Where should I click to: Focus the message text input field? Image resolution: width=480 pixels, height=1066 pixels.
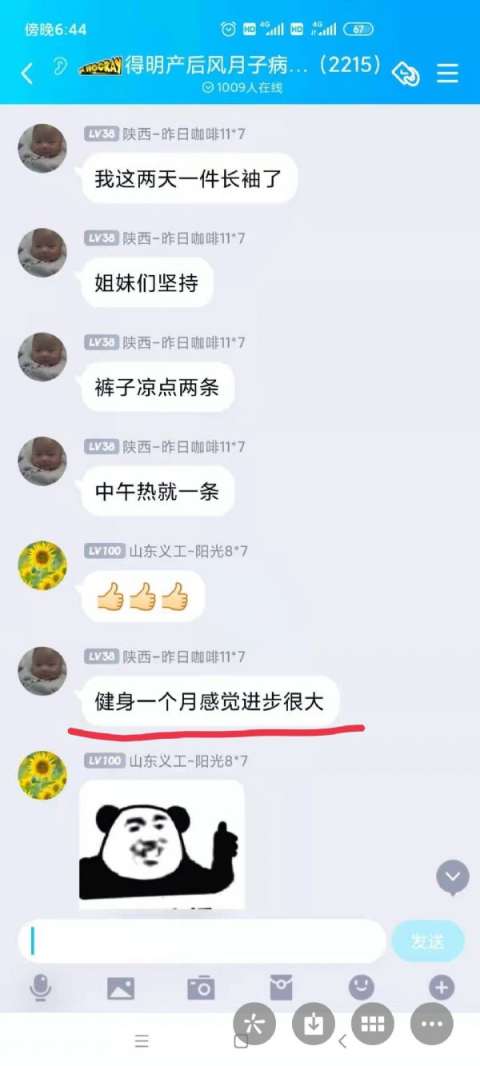tap(203, 942)
